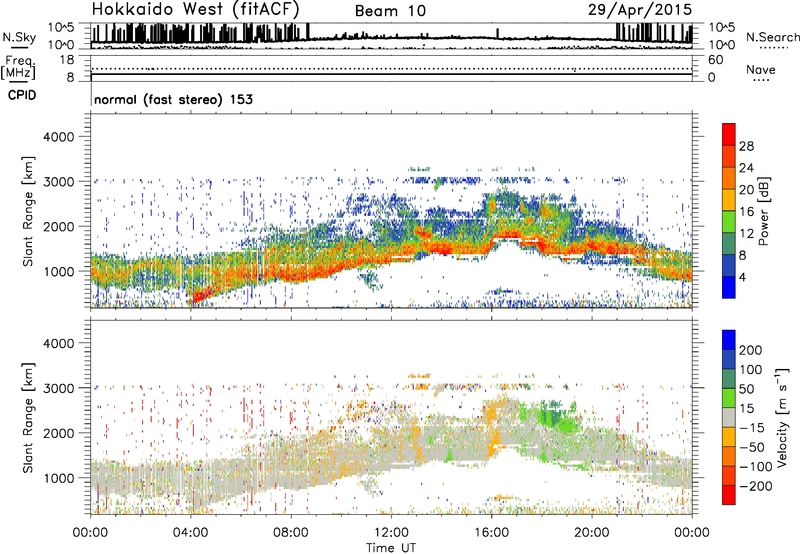Click the 'N.Search' legend label
Image resolution: width=800 pixels, height=554 pixels.
coord(772,37)
